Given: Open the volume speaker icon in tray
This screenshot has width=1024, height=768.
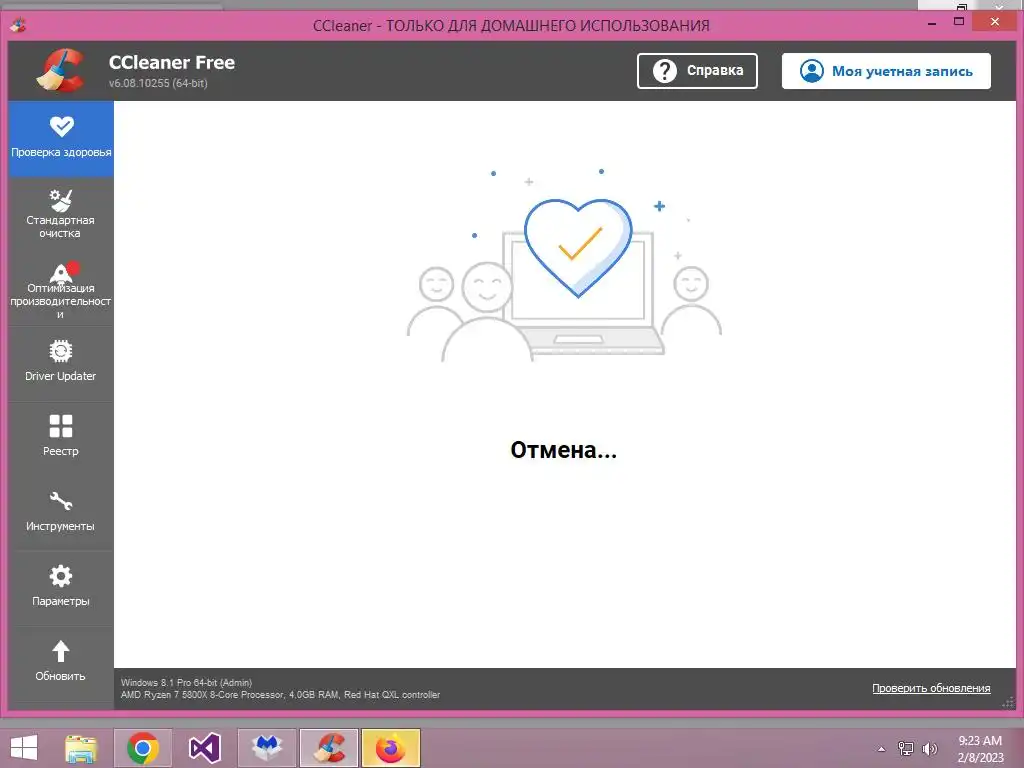Looking at the screenshot, I should (x=929, y=748).
